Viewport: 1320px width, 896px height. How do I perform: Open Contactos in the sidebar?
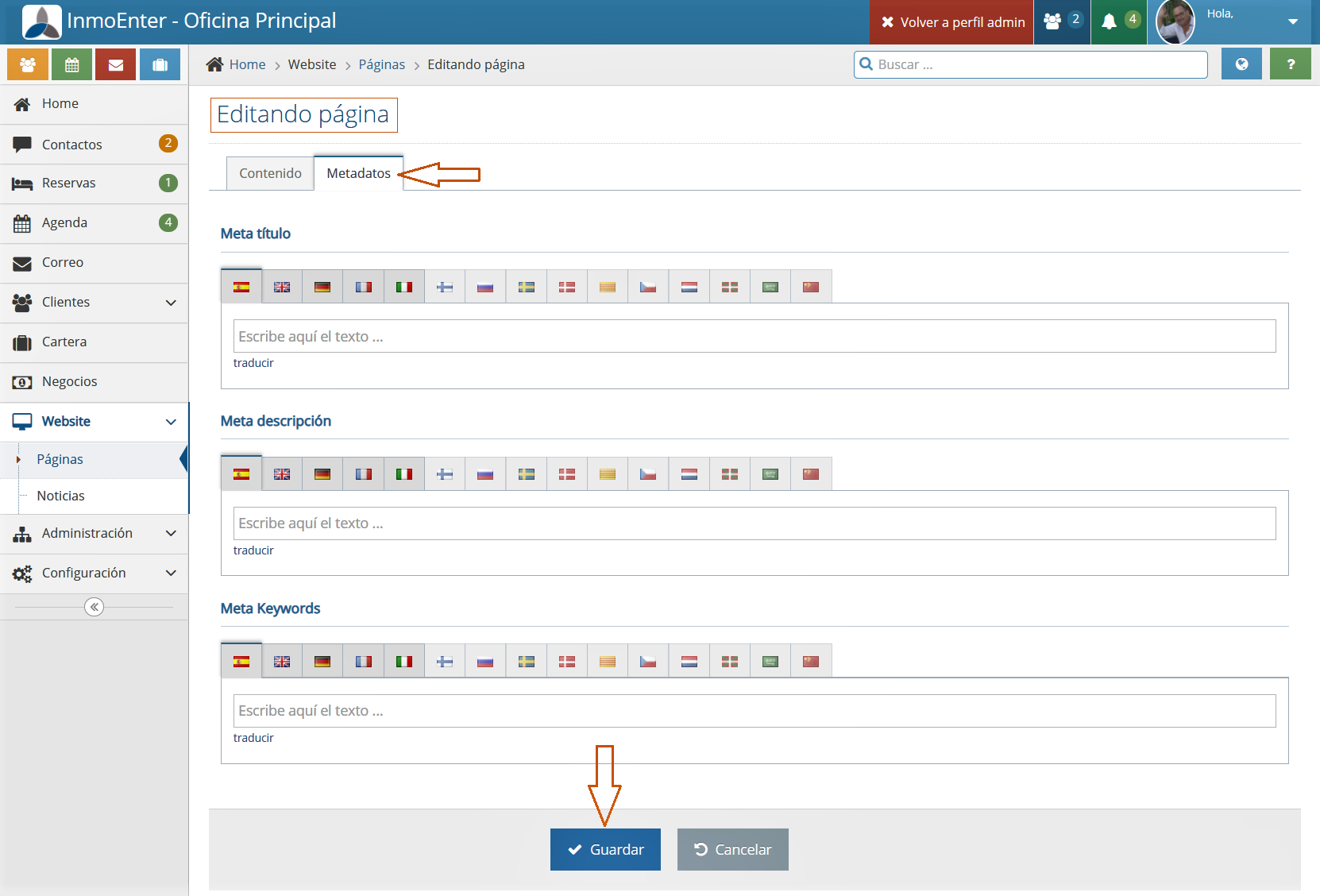click(94, 145)
